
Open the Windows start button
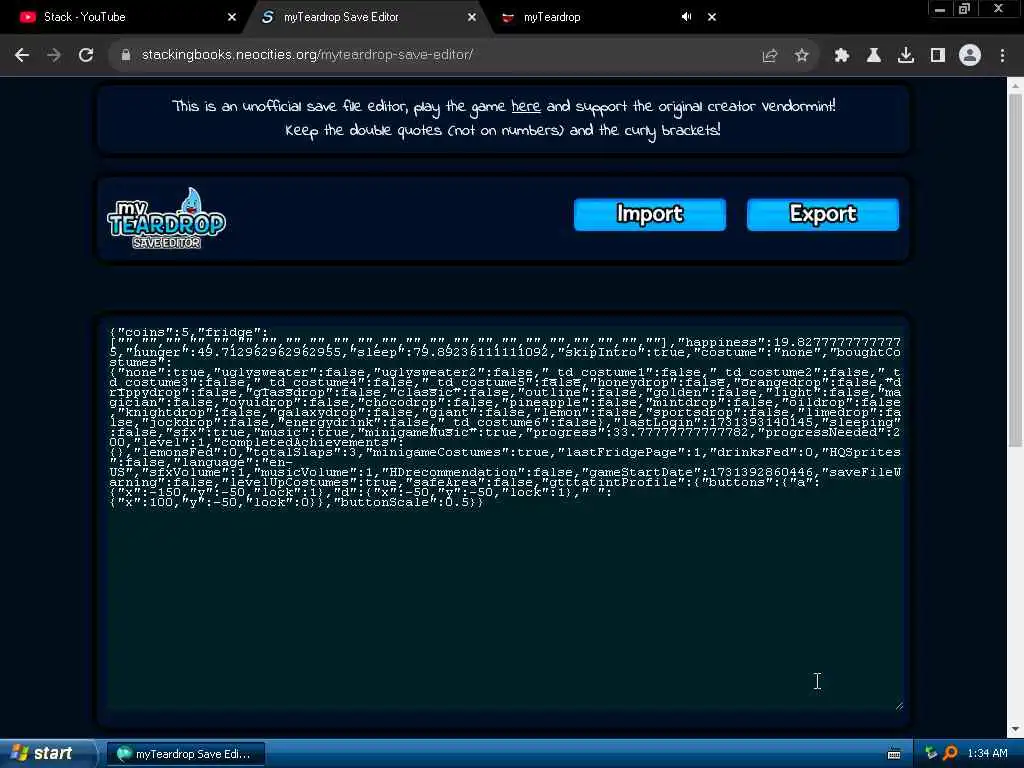pos(46,754)
